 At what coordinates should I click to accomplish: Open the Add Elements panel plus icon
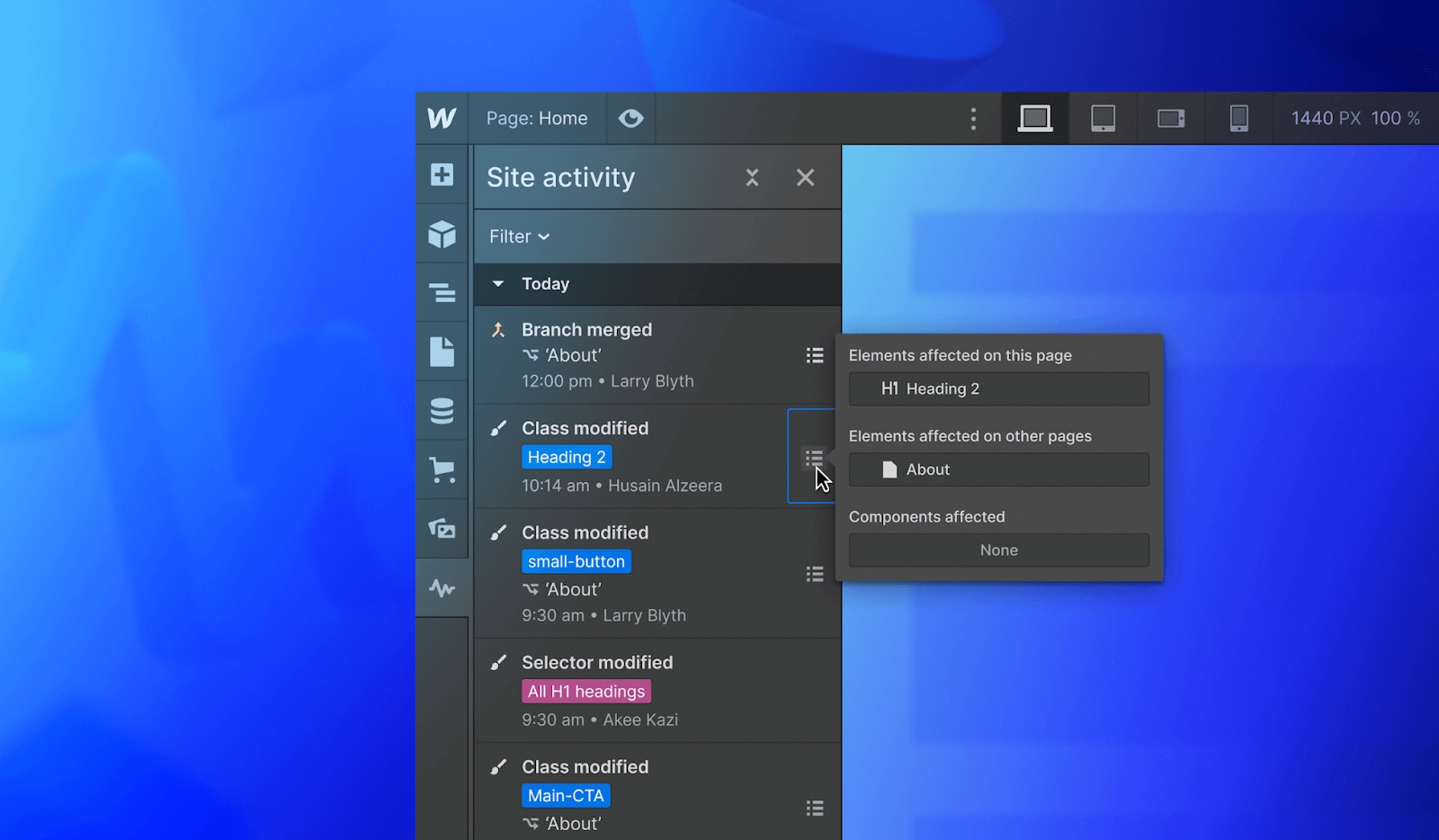442,174
